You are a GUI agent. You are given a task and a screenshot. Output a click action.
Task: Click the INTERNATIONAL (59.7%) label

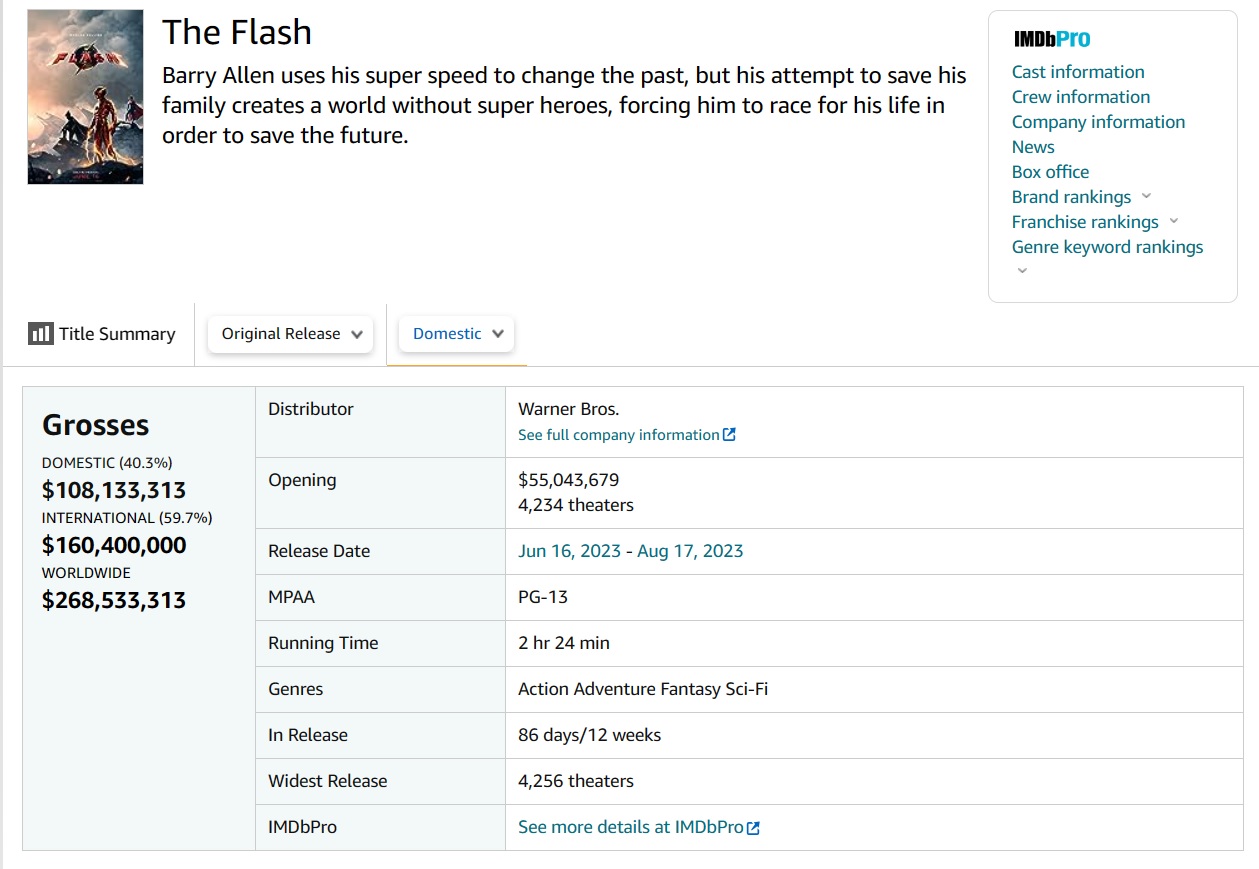click(x=127, y=518)
